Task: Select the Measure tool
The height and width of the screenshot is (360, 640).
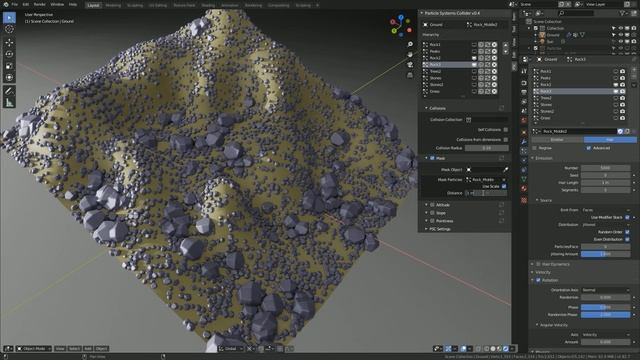Action: coord(9,103)
